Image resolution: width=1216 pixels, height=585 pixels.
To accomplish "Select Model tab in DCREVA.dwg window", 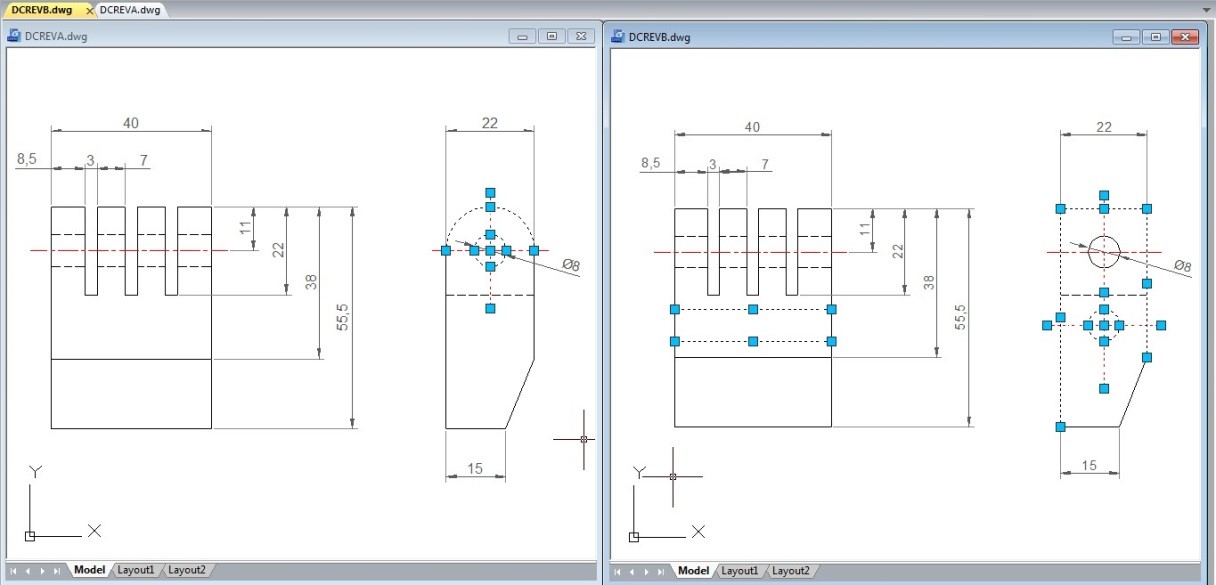I will click(89, 570).
